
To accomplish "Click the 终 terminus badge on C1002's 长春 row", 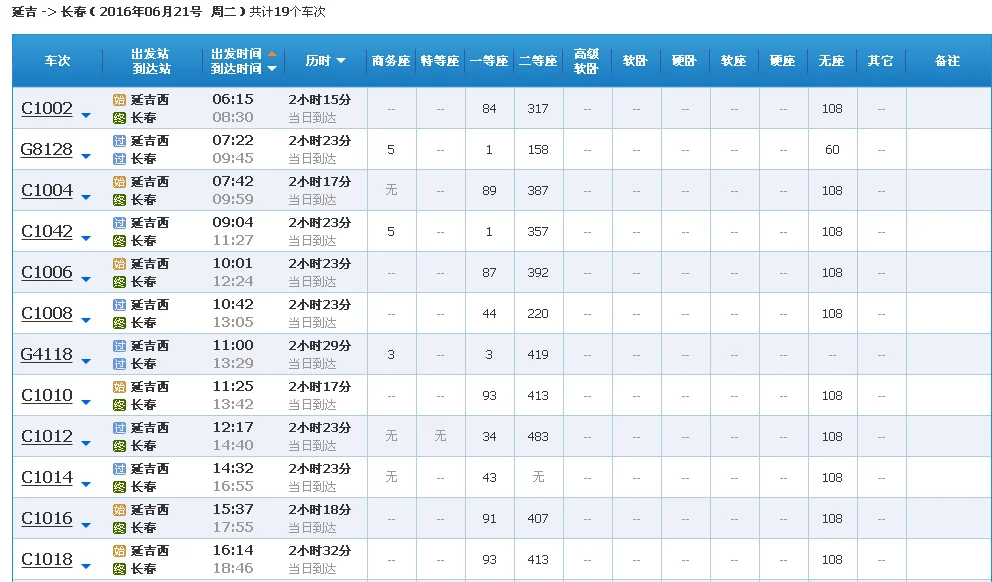I will 120,116.
